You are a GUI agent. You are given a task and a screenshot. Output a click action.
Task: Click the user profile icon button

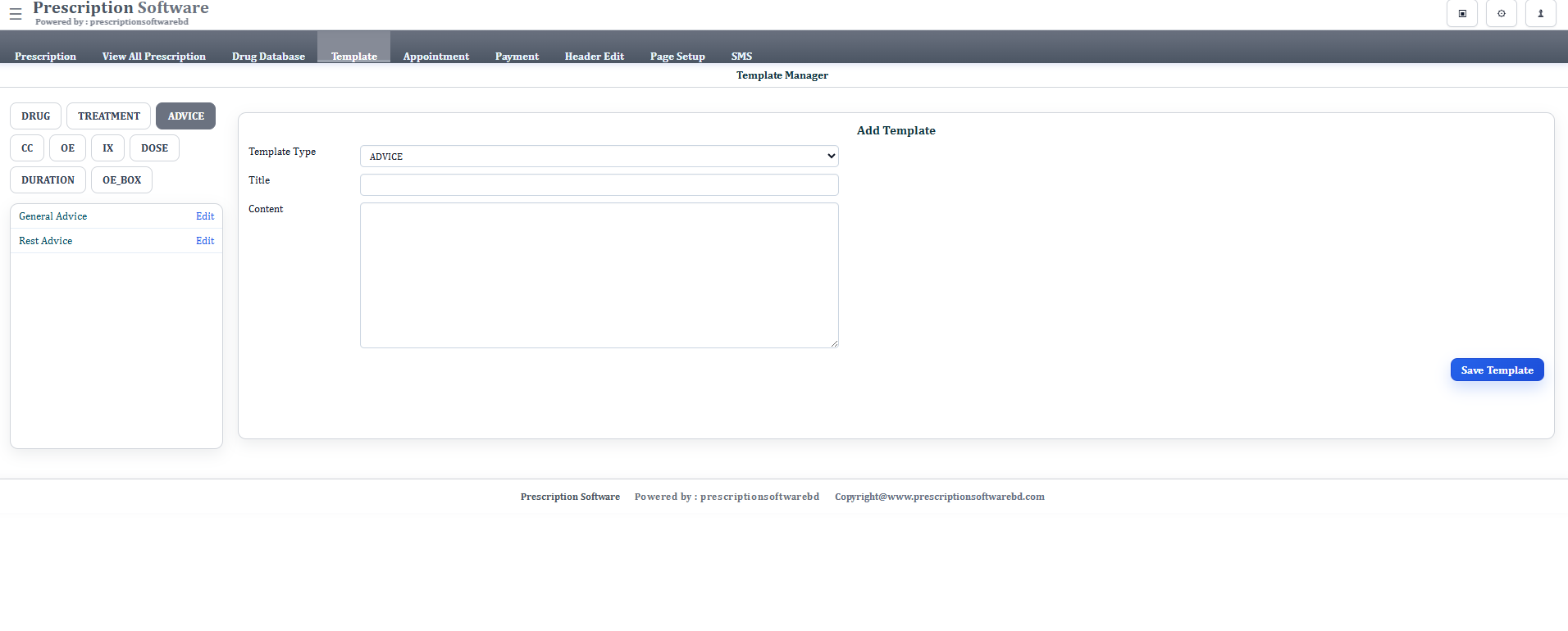1541,14
